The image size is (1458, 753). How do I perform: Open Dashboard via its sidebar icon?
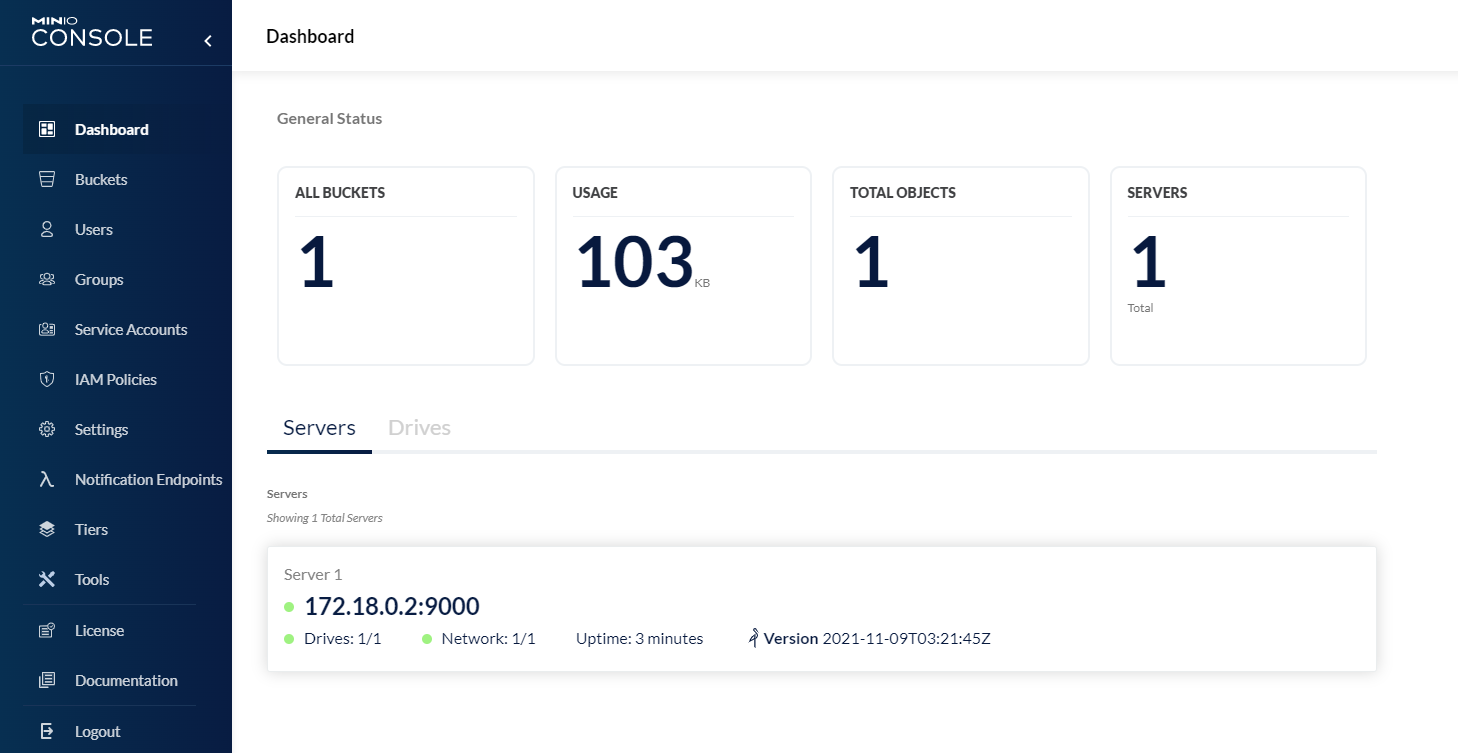point(46,128)
